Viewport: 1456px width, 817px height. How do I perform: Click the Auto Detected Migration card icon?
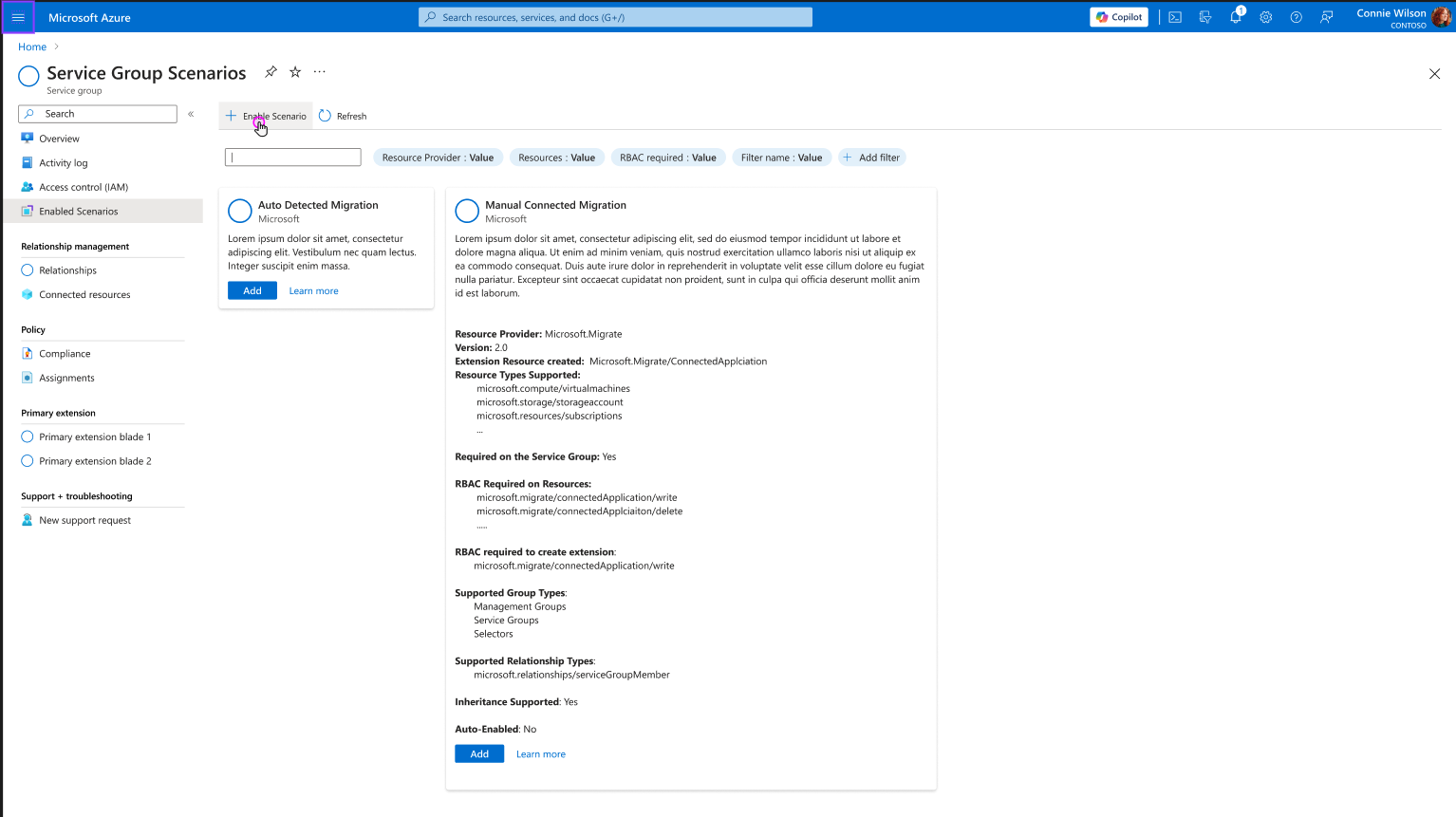point(240,211)
